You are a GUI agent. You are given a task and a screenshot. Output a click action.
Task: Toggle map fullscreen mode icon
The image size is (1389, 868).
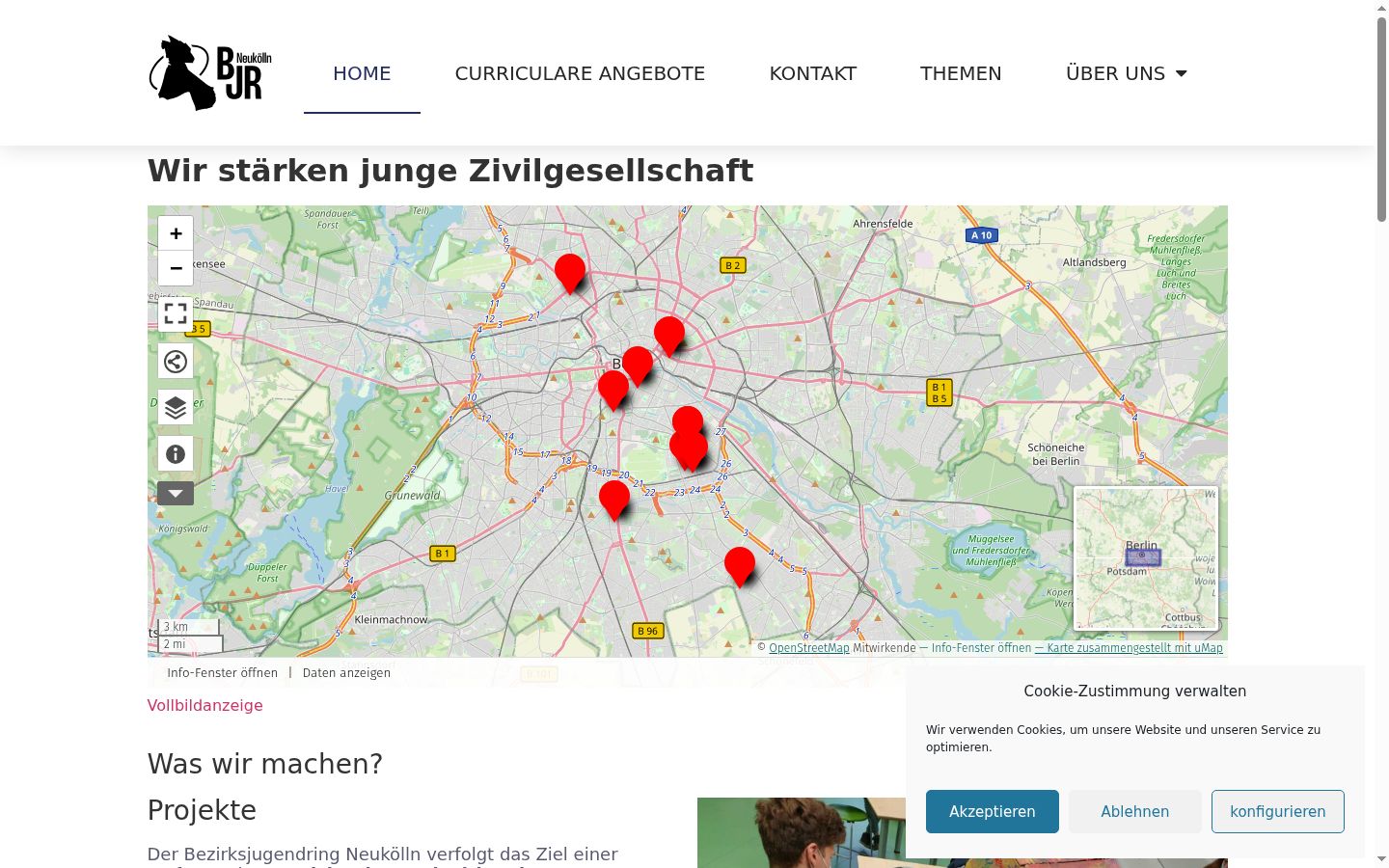coord(176,314)
